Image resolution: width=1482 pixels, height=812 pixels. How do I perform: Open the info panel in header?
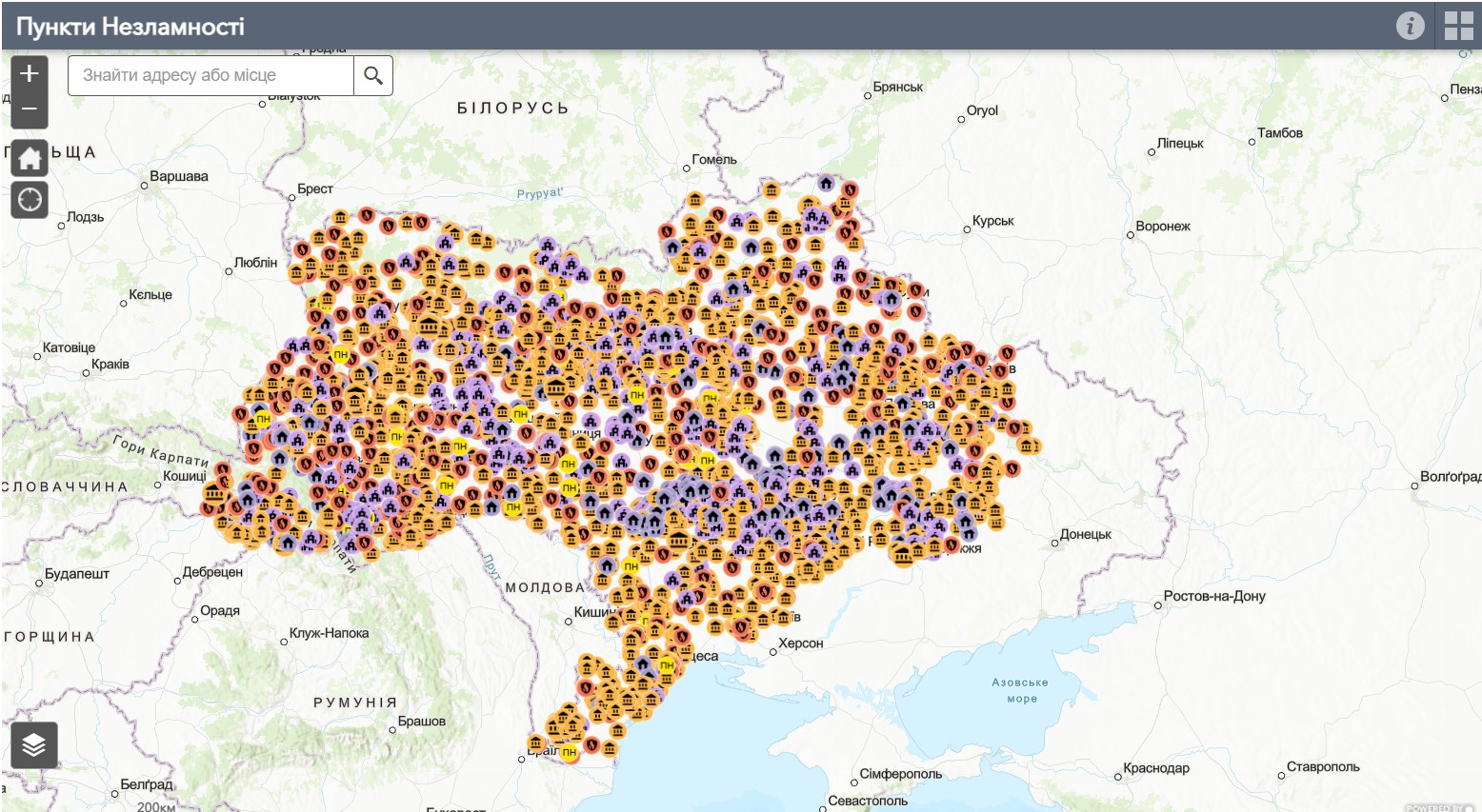(1410, 26)
